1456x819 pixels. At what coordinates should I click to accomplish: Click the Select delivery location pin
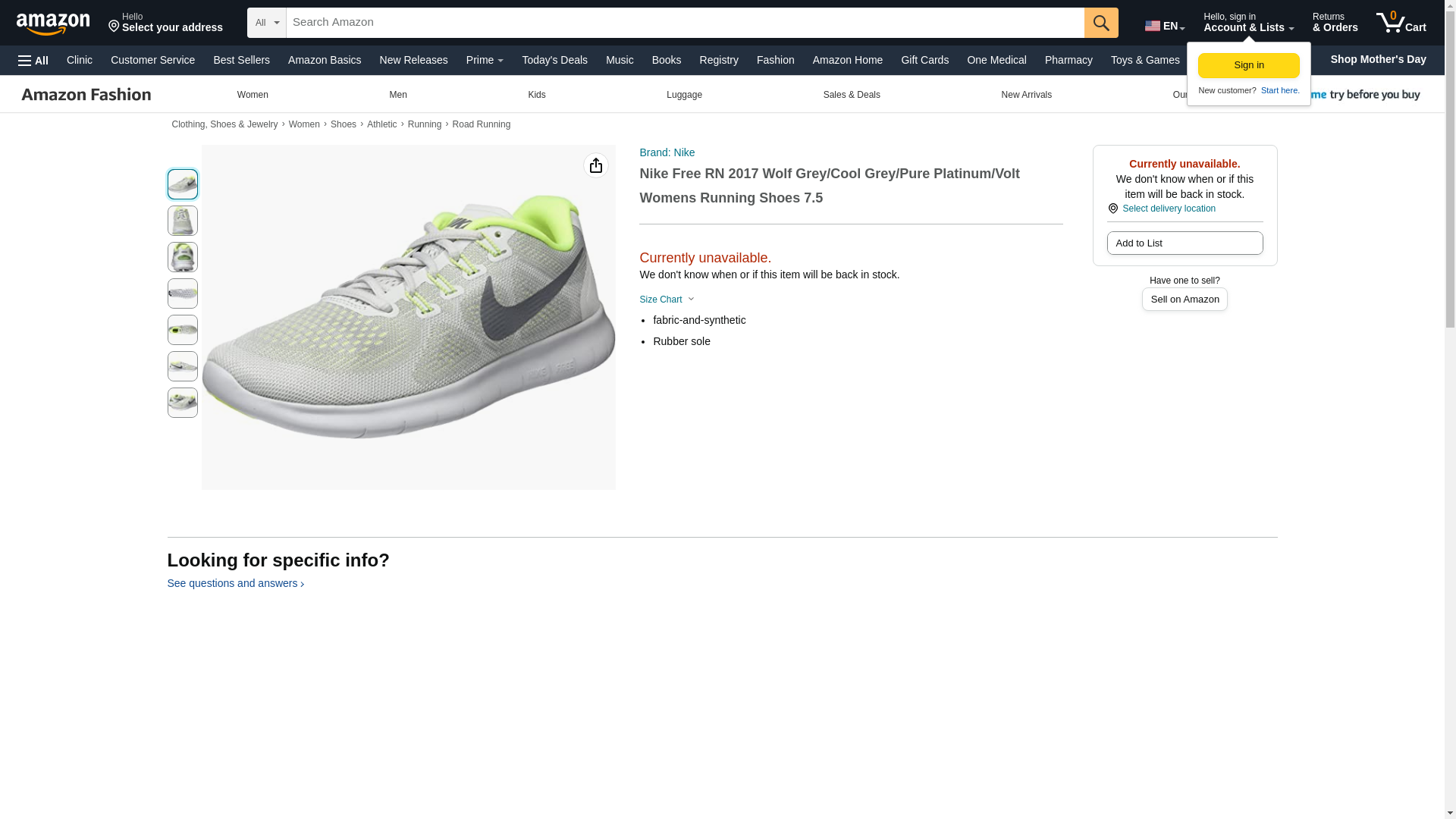1113,209
